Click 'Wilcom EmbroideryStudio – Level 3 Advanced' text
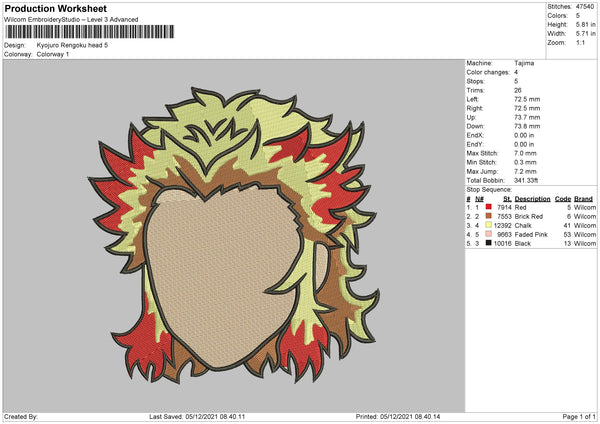 [71, 20]
